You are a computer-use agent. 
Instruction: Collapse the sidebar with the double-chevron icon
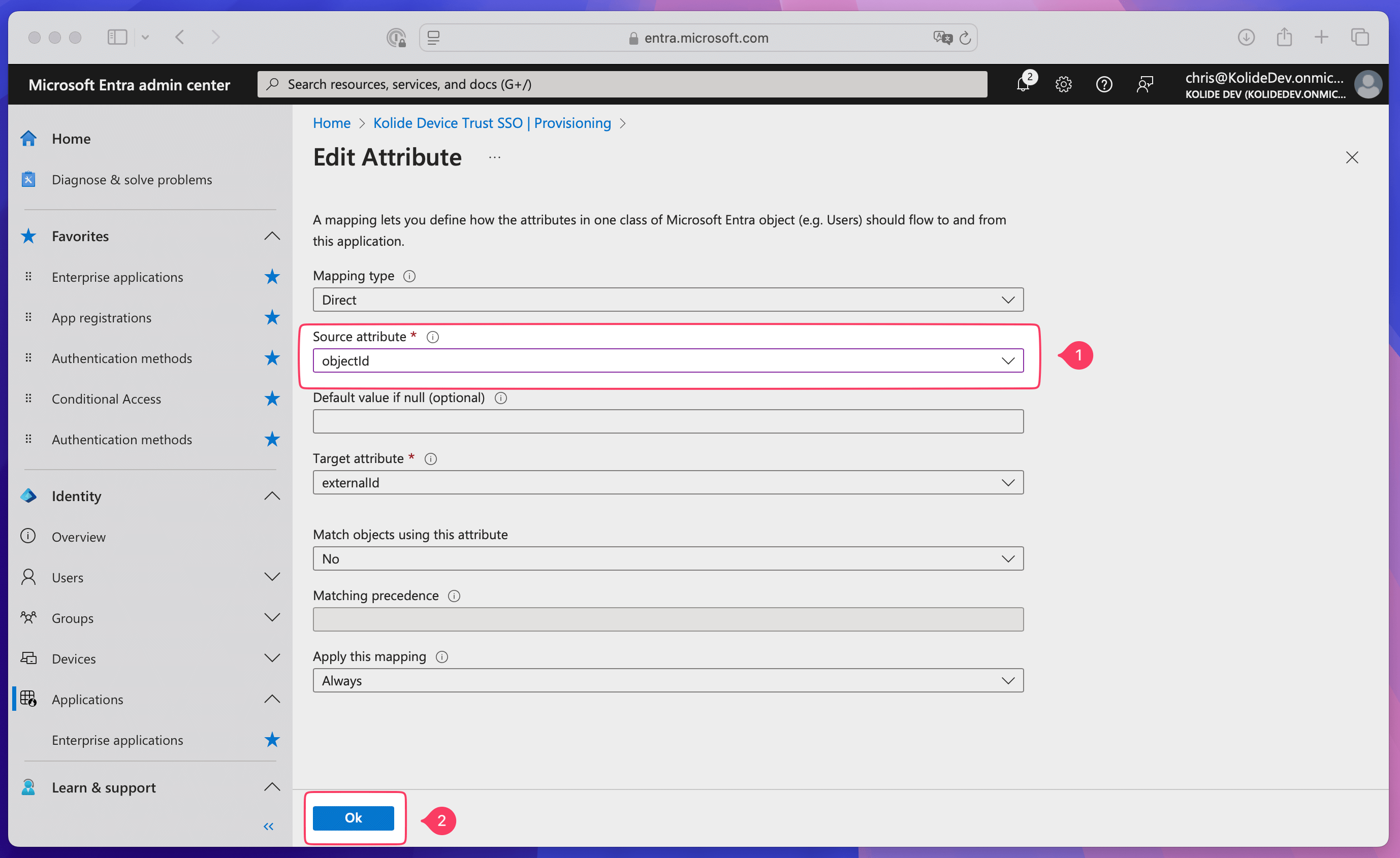click(x=268, y=826)
